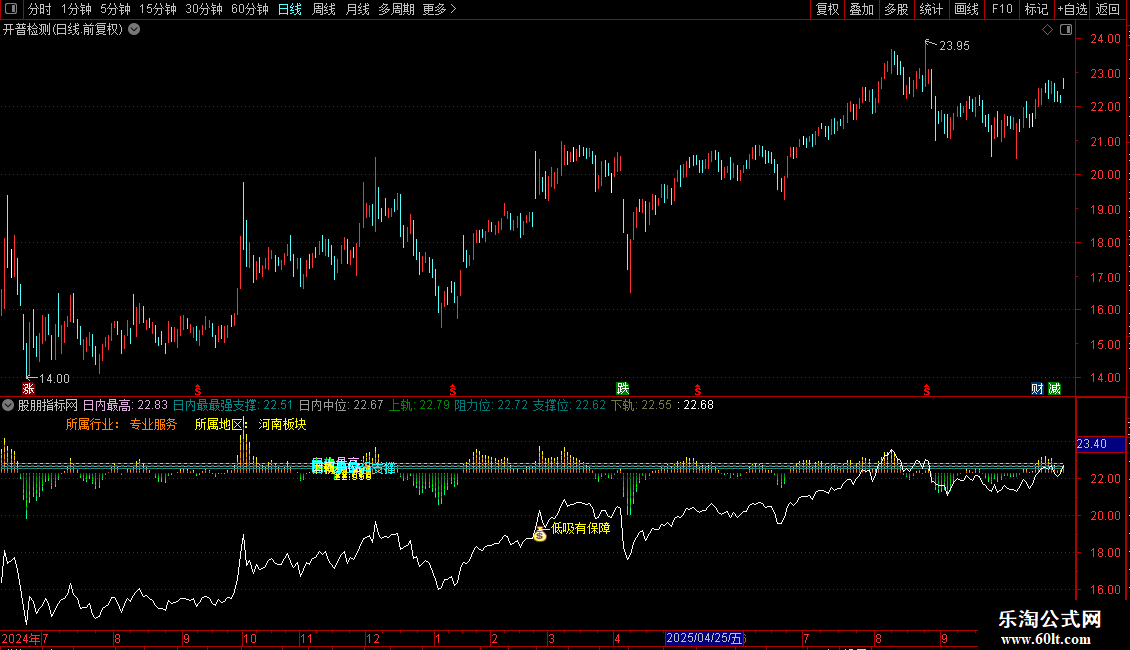Open the 统计 statistics tool

point(930,9)
